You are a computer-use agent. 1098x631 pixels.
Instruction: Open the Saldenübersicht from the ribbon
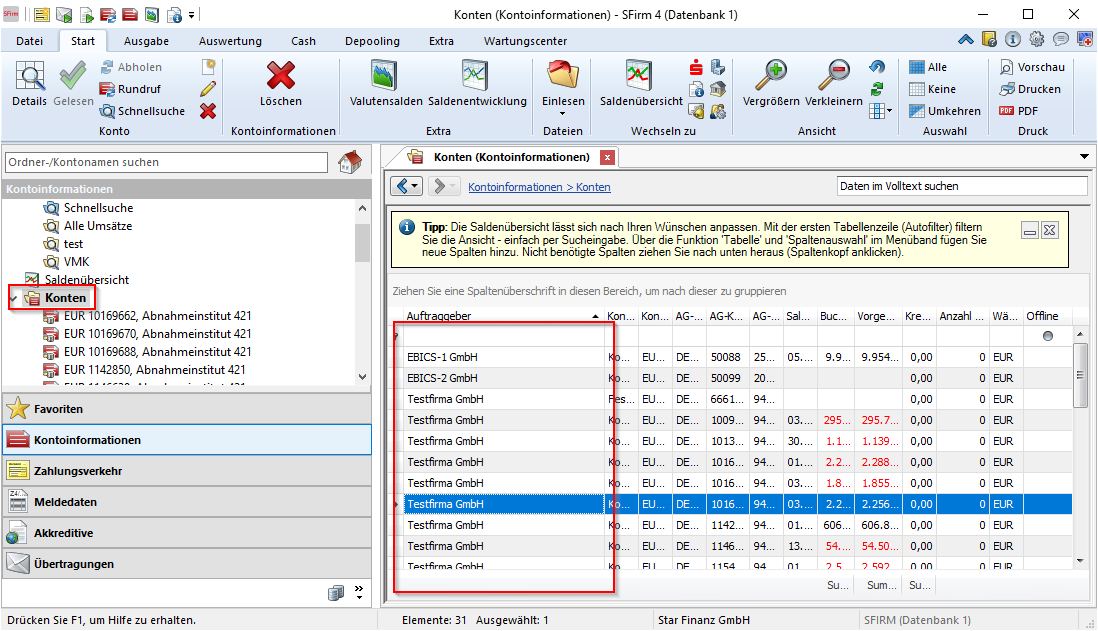(640, 77)
